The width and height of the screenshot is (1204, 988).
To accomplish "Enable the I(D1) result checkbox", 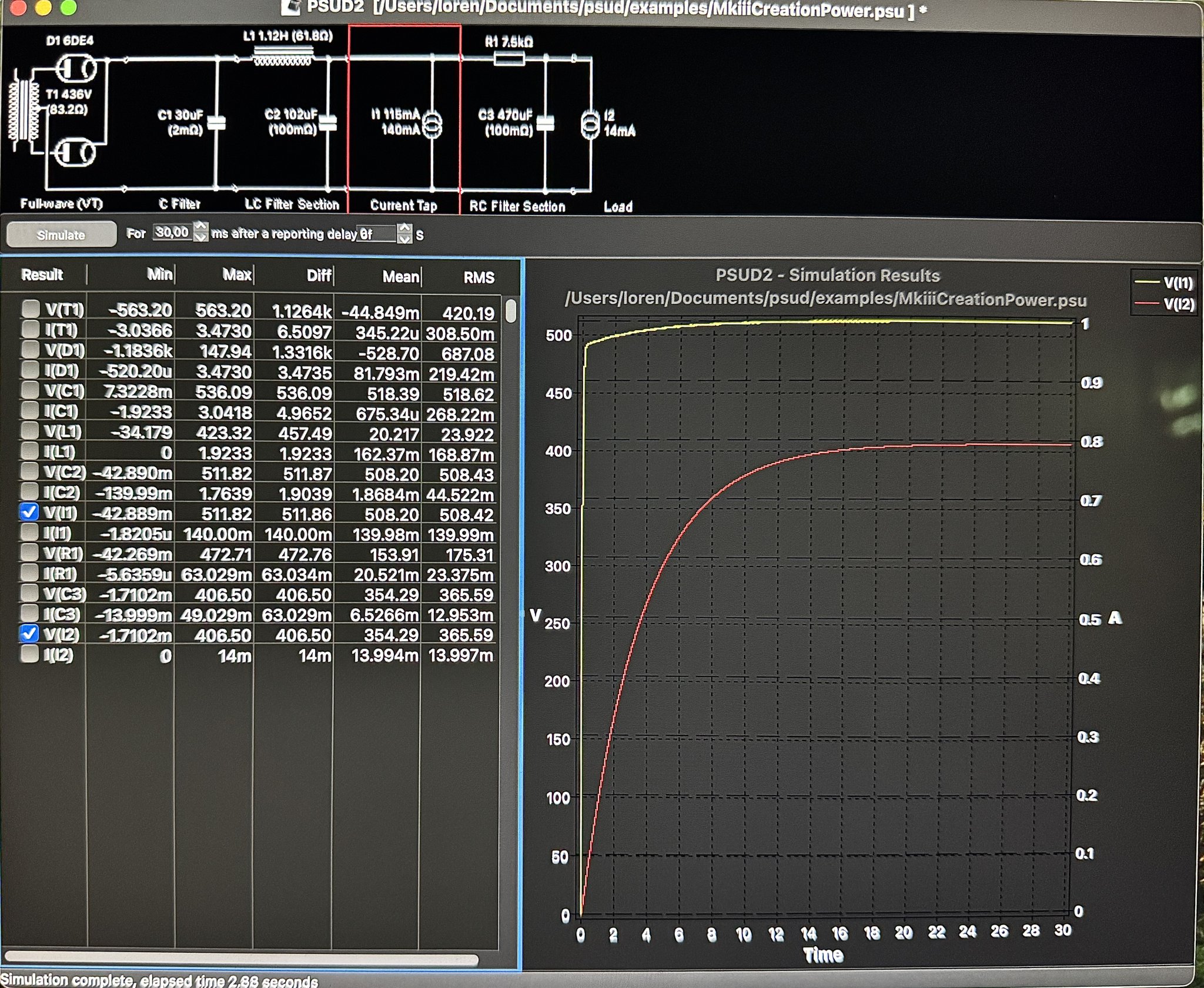I will click(30, 370).
